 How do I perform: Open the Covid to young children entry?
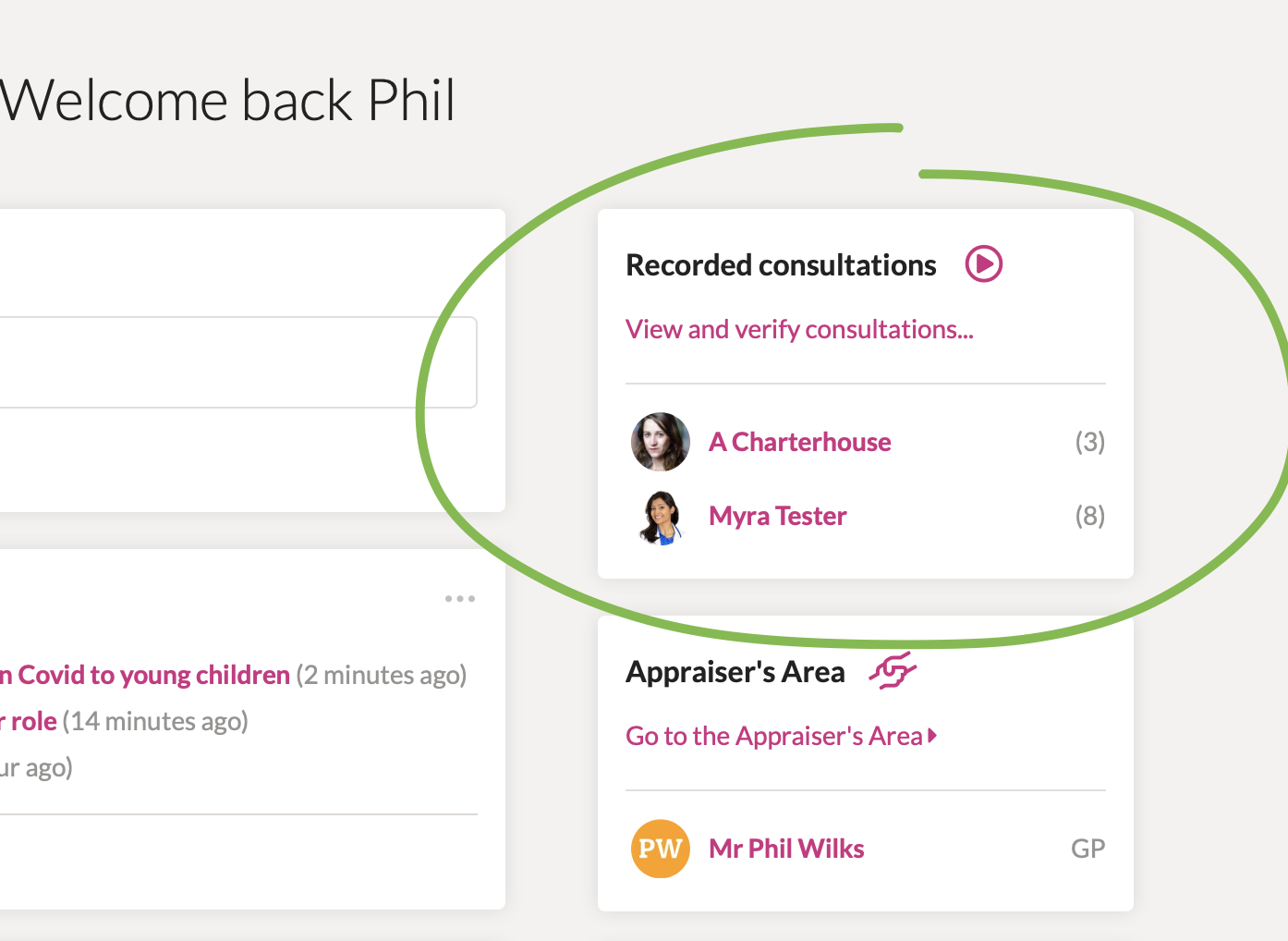point(145,675)
